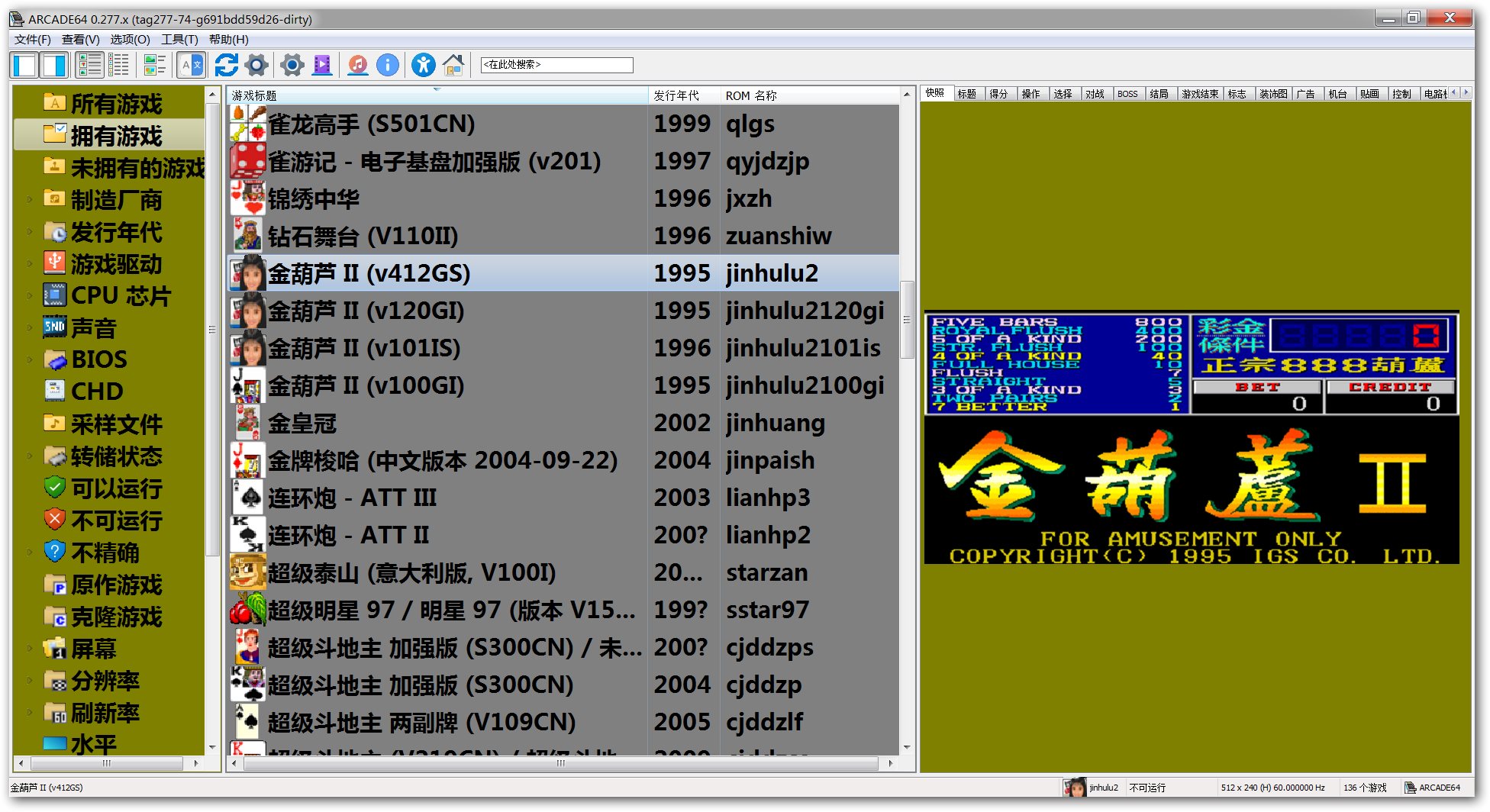1490x812 pixels.
Task: Click the 分辨率 folder icon
Action: pos(54,681)
